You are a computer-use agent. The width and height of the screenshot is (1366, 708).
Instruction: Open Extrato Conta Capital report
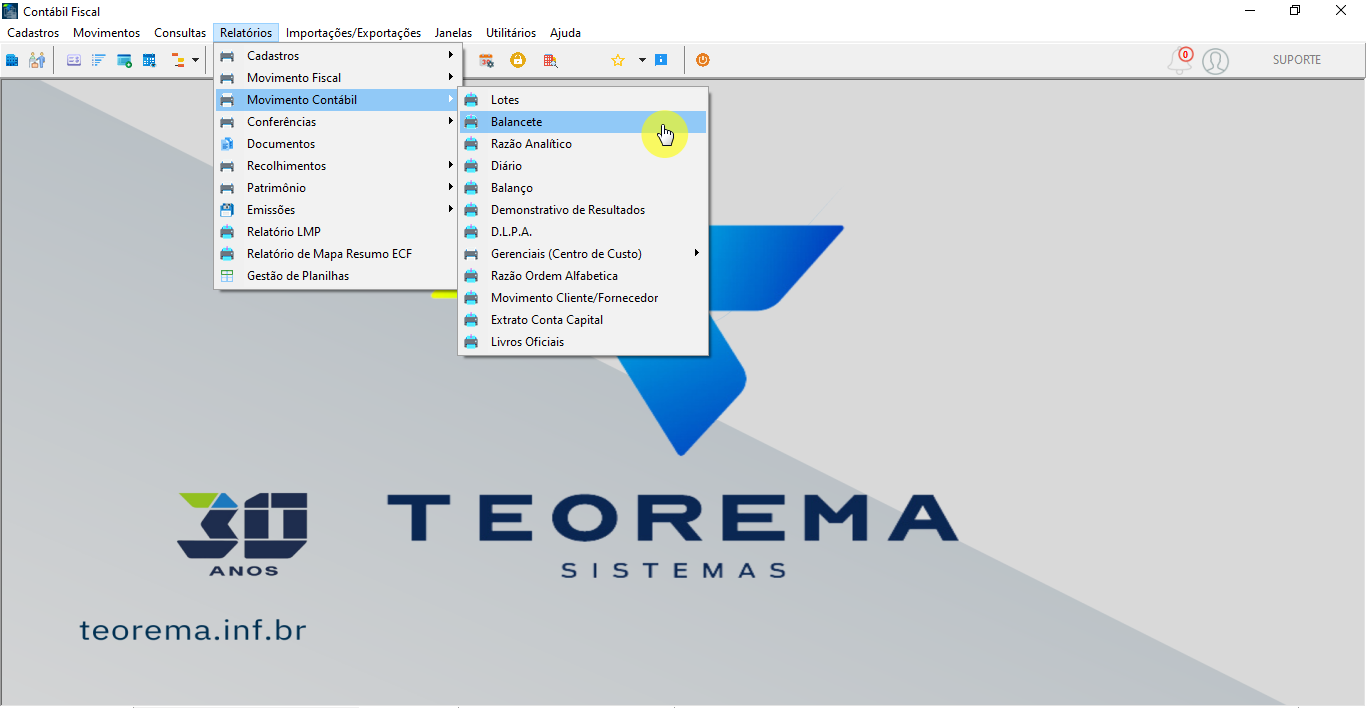click(x=583, y=320)
